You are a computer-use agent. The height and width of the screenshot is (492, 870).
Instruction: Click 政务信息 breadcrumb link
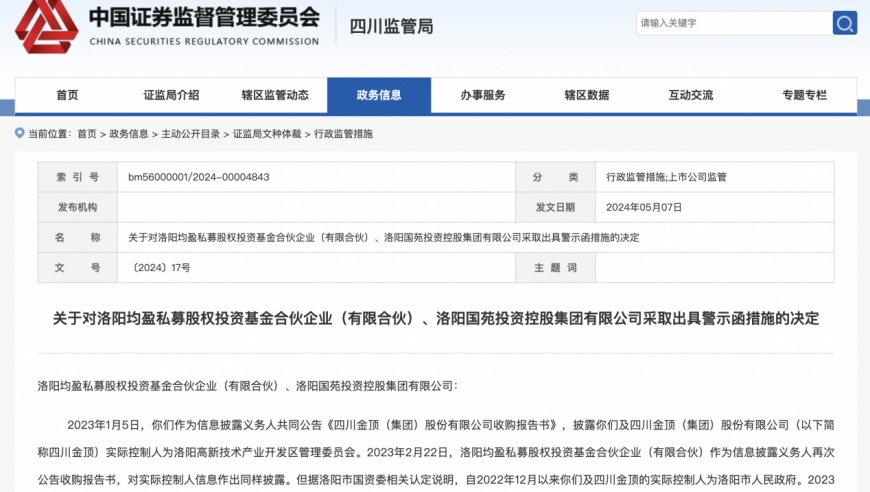point(129,134)
